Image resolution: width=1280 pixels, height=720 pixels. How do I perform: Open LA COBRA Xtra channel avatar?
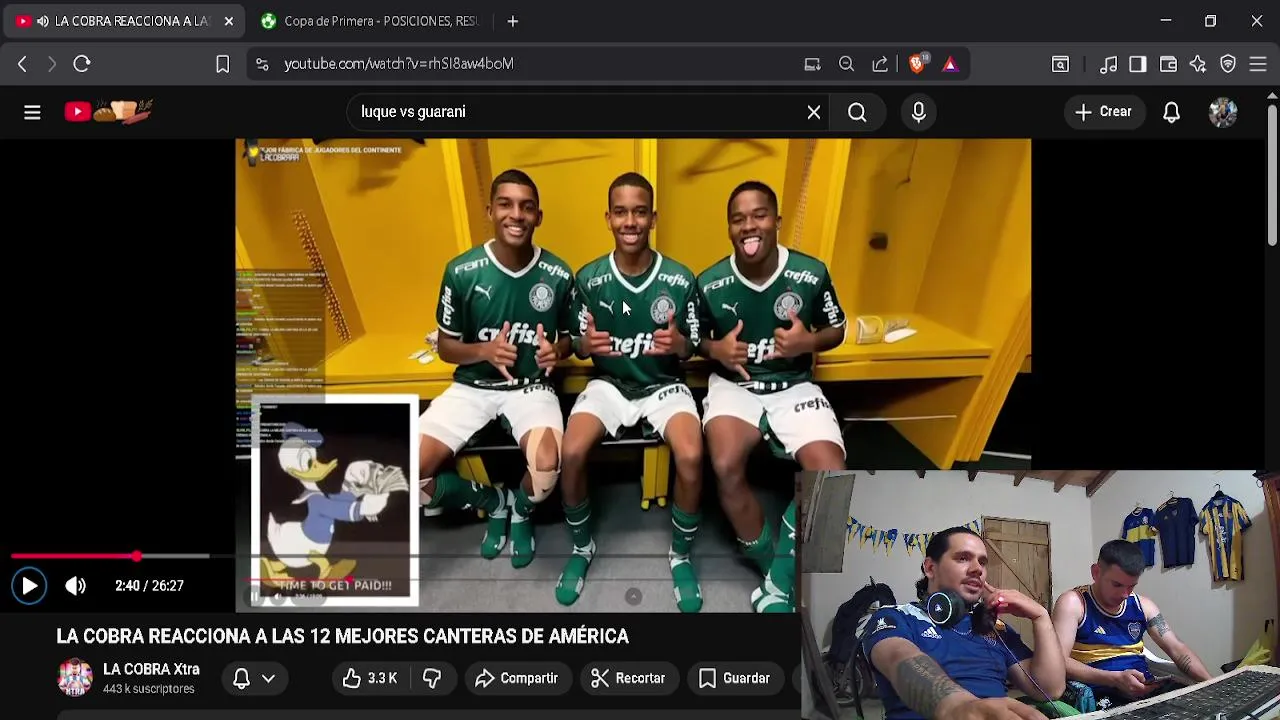(x=75, y=678)
